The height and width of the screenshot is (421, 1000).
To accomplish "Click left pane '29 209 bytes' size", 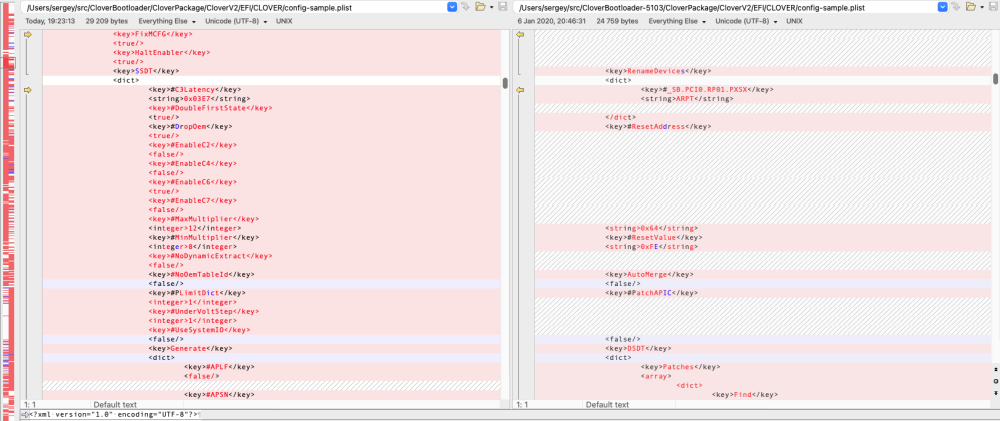I will tap(107, 21).
